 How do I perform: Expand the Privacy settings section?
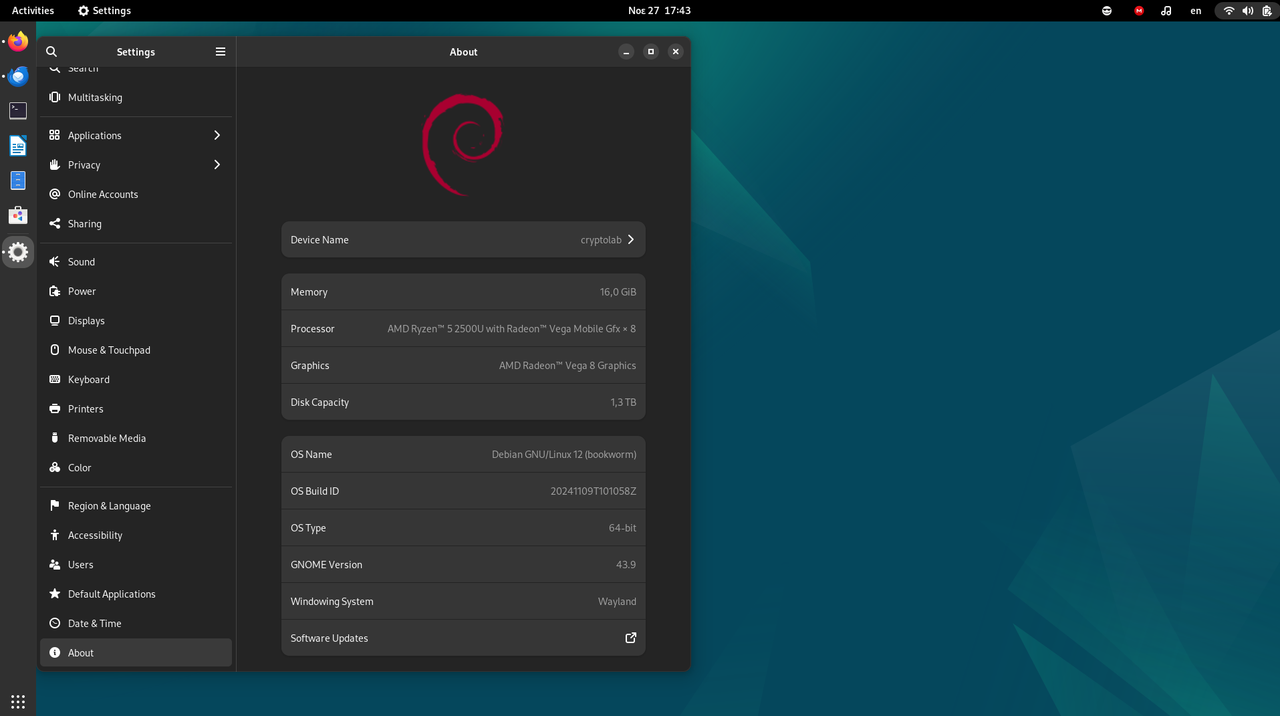click(136, 165)
